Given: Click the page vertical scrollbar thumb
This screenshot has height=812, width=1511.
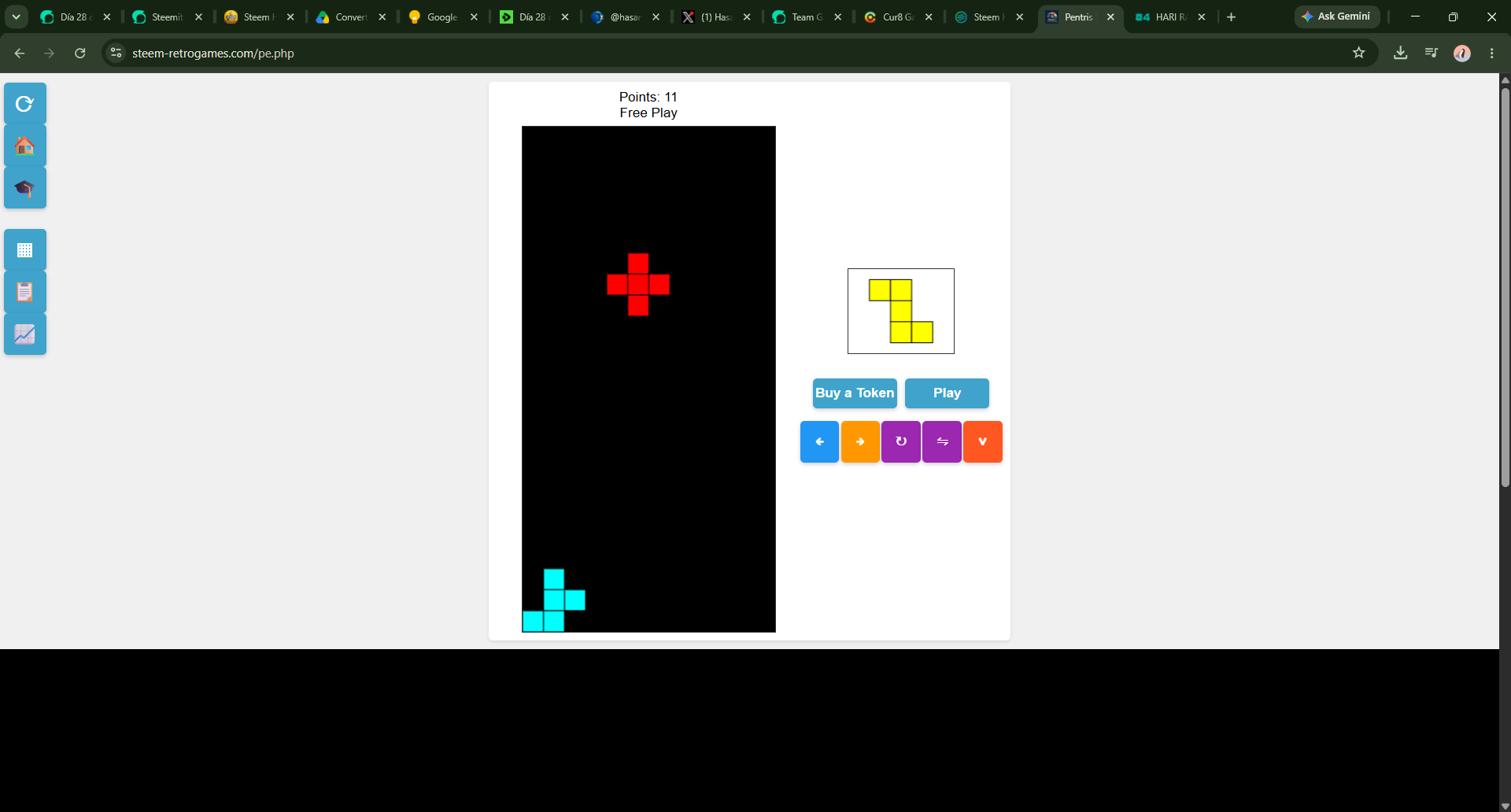Looking at the screenshot, I should [1505, 287].
